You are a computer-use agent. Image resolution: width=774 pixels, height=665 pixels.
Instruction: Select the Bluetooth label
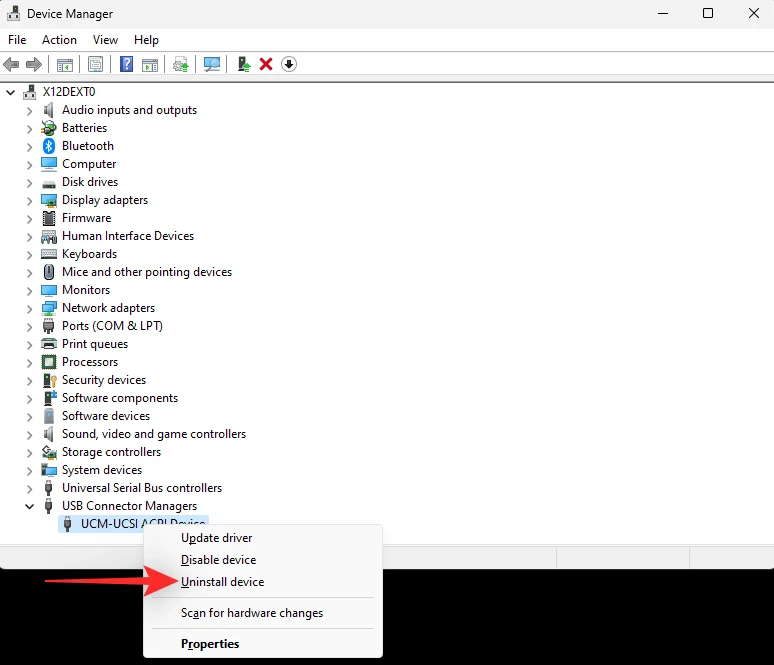[x=88, y=146]
